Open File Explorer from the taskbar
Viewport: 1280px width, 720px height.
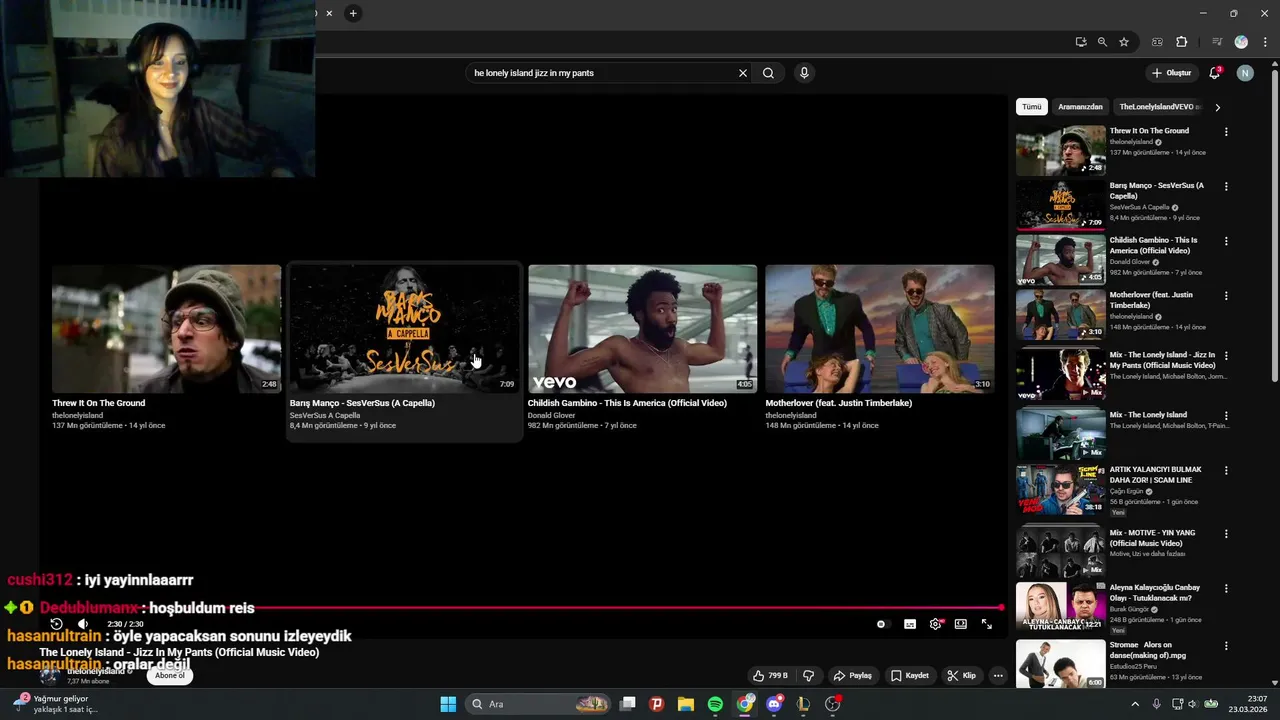coord(686,704)
